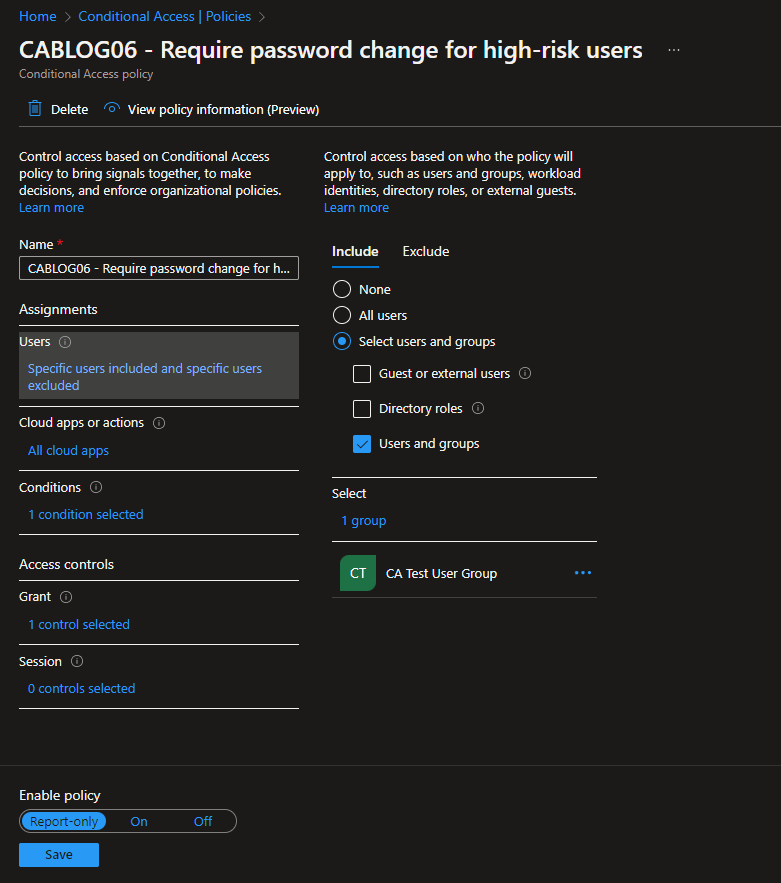Select the None radio button
This screenshot has width=781, height=883.
[342, 289]
